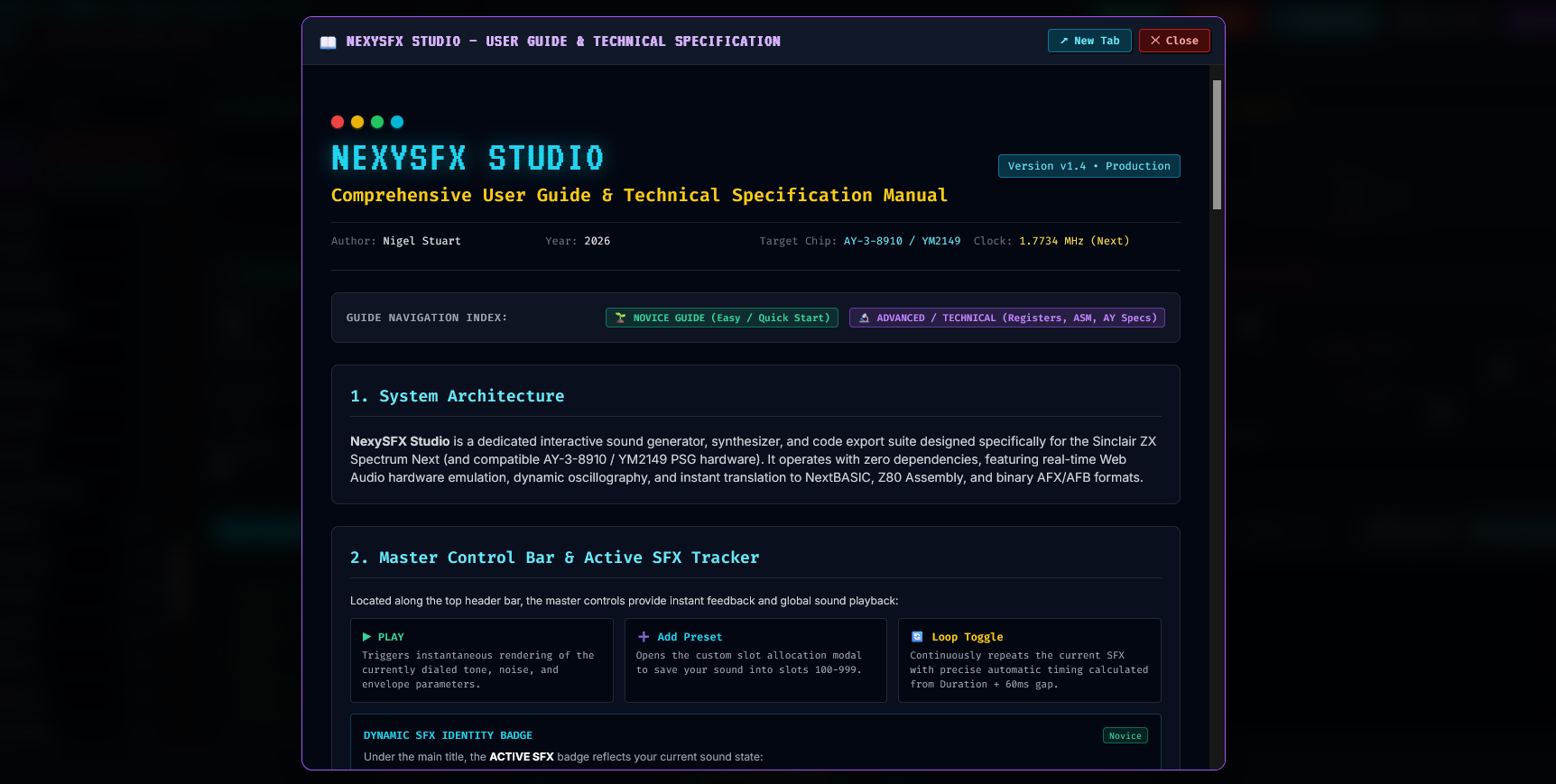
Task: Click the year value '2026'
Action: [x=597, y=241]
